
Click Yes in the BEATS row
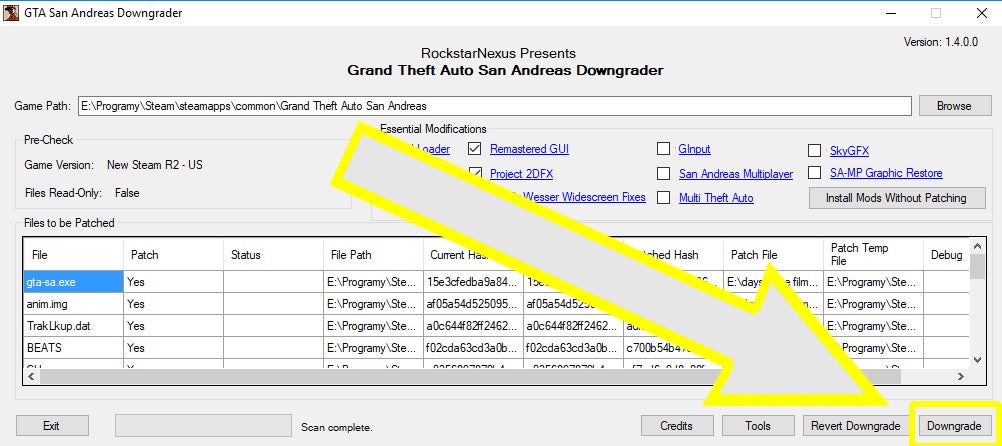(173, 348)
